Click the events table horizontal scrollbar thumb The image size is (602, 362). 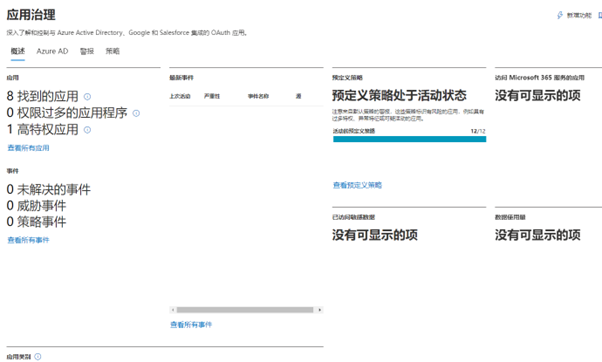(x=245, y=310)
